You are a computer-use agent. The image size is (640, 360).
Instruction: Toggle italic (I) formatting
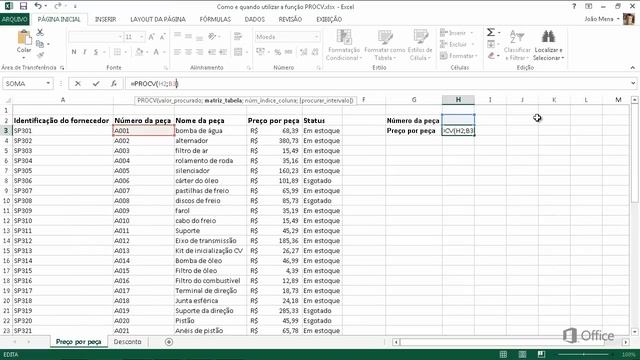(x=85, y=52)
